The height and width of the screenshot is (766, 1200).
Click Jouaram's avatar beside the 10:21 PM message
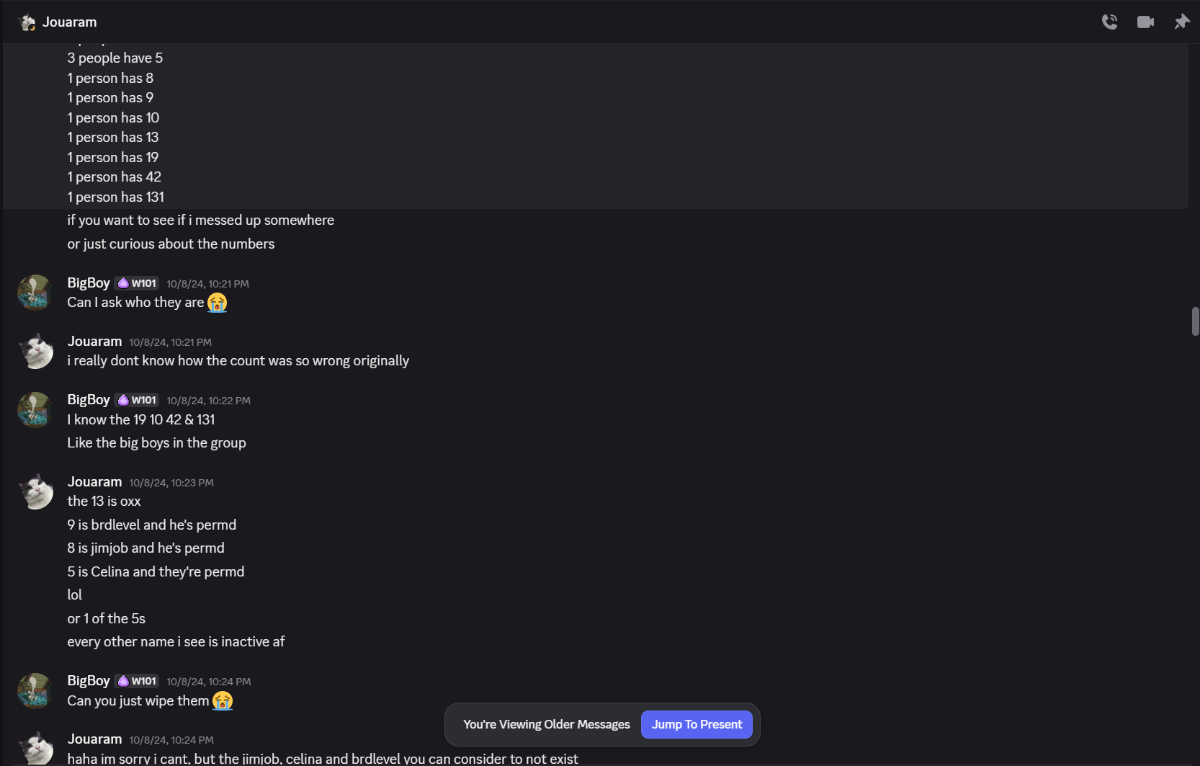tap(35, 350)
